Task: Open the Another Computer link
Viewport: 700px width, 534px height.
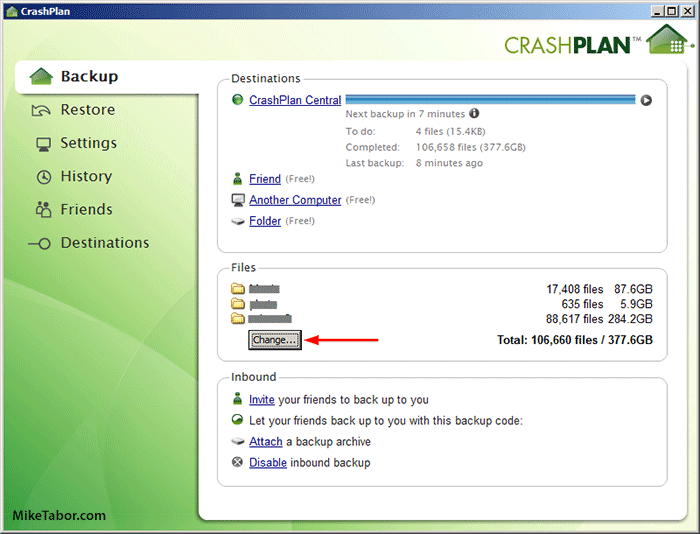Action: pos(295,200)
